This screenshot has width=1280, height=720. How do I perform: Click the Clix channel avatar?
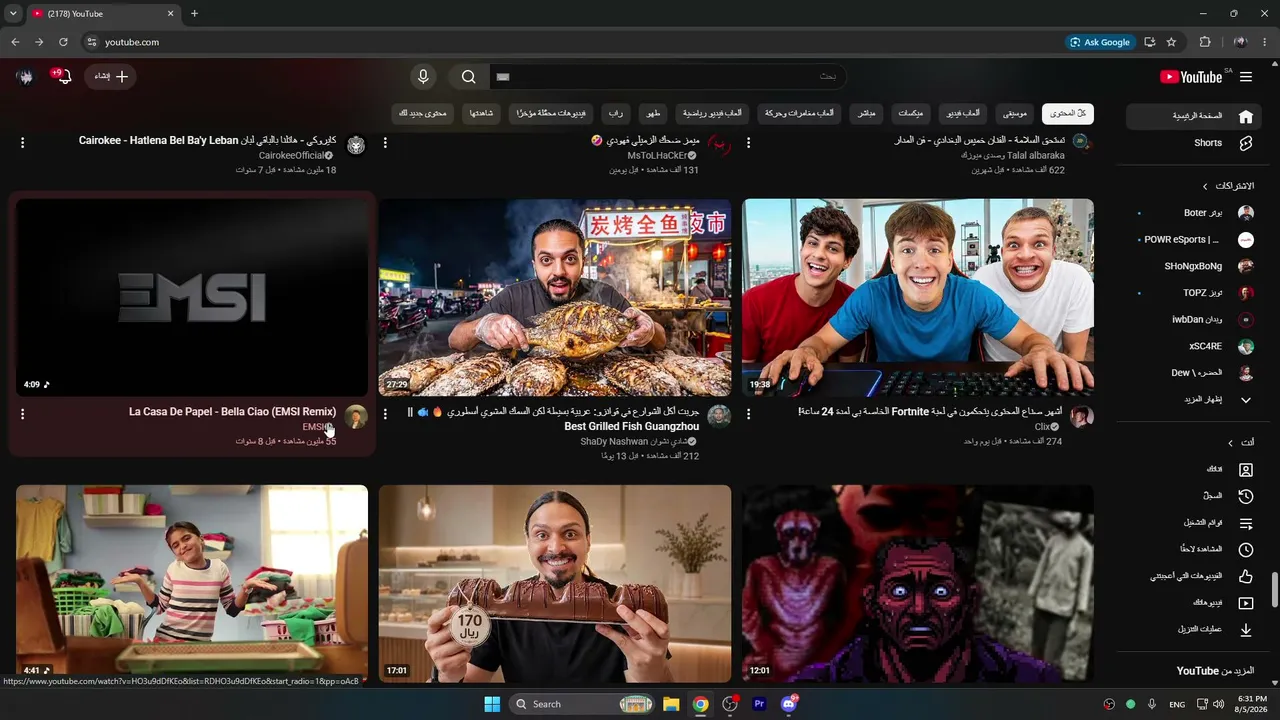(x=1082, y=417)
